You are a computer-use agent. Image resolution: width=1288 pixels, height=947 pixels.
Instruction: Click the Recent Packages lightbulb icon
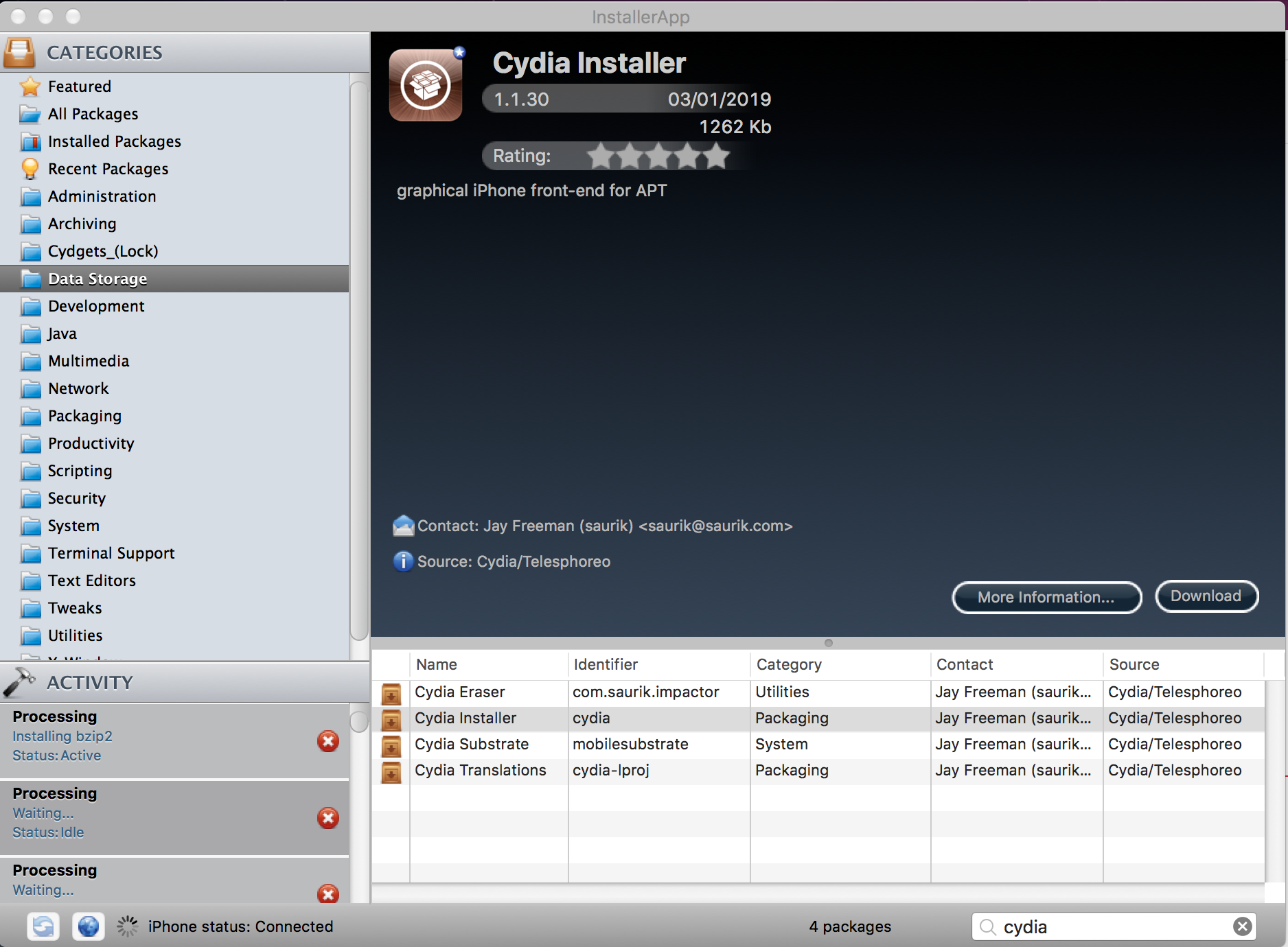30,169
